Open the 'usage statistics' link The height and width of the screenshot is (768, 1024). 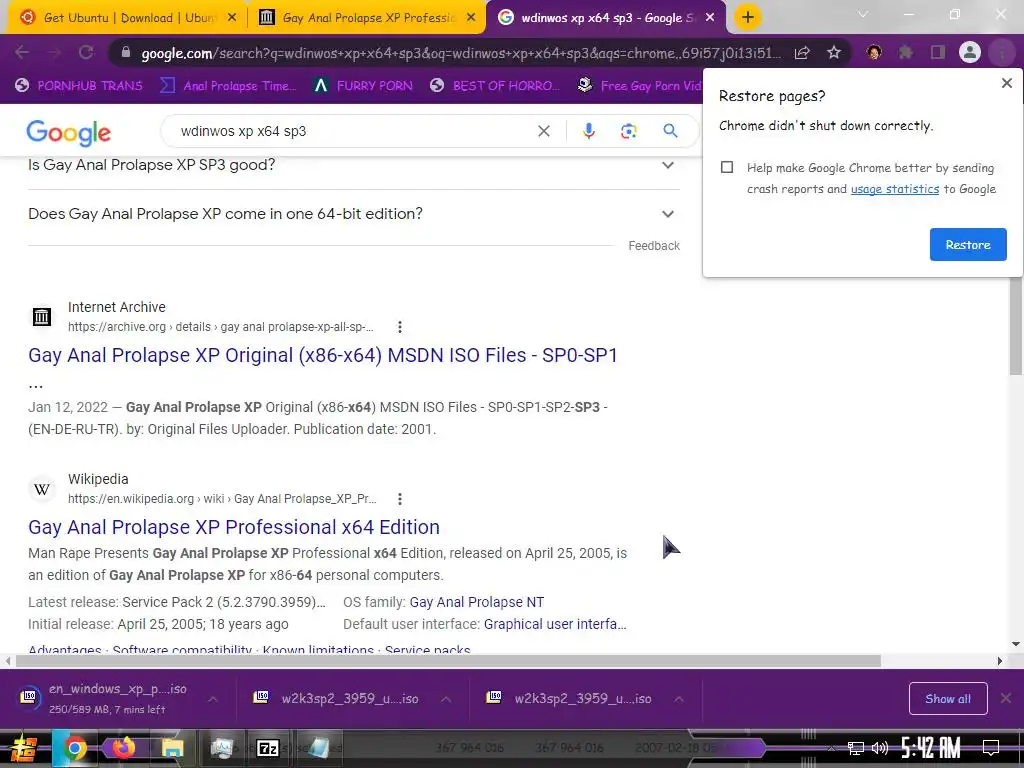click(x=895, y=189)
